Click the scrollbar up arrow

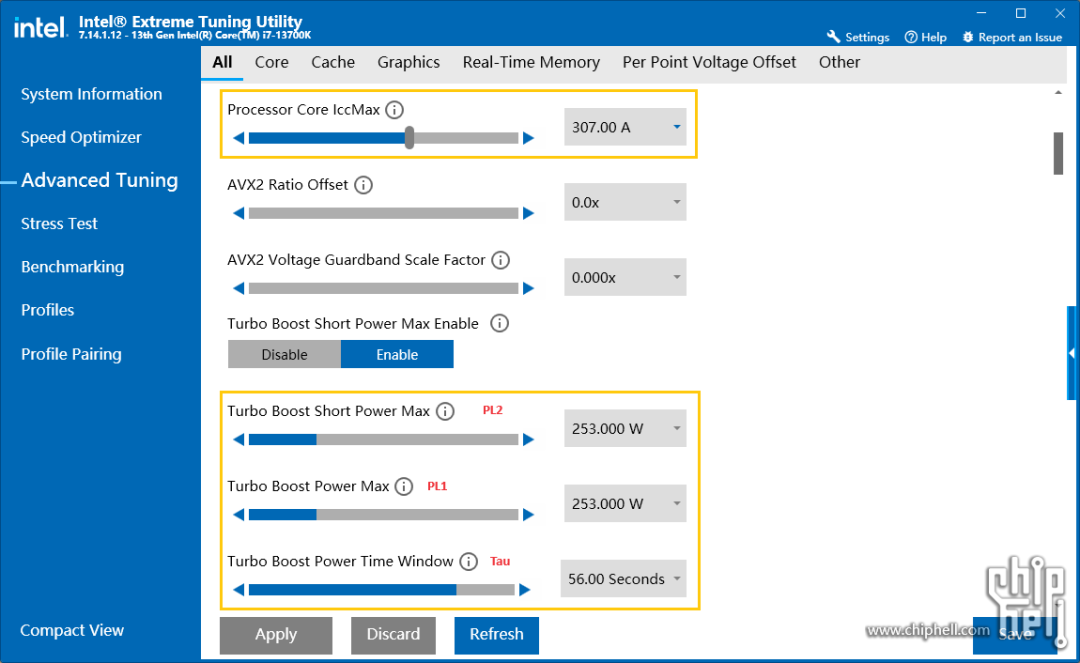[x=1059, y=93]
